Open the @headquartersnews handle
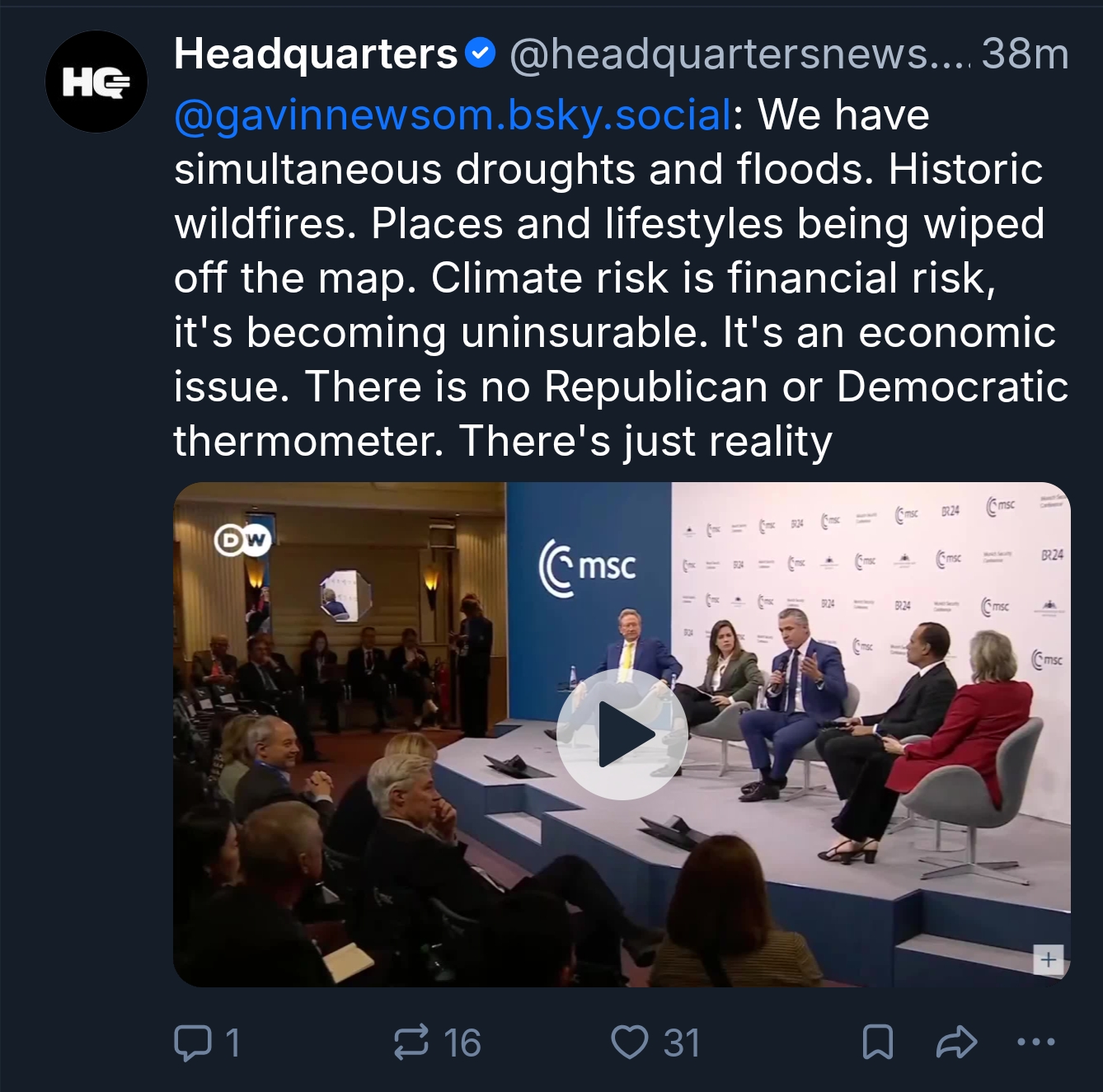This screenshot has height=1092, width=1103. click(x=738, y=54)
